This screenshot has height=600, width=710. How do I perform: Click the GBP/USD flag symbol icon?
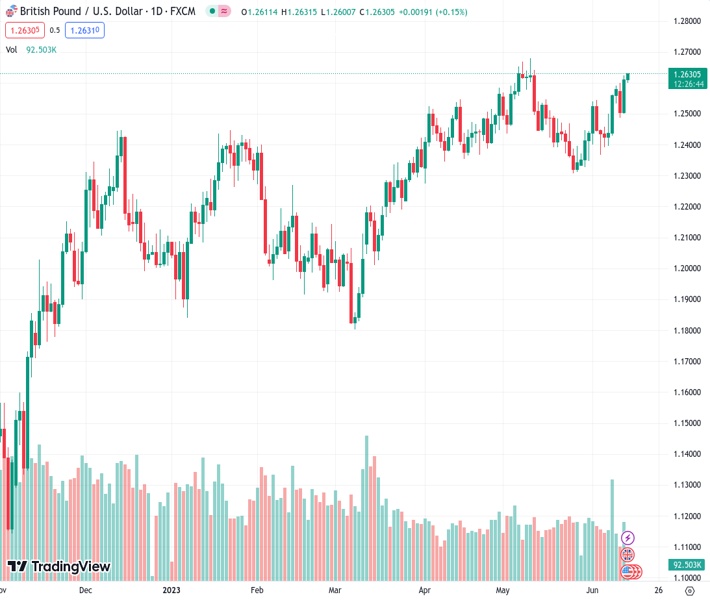(x=9, y=11)
